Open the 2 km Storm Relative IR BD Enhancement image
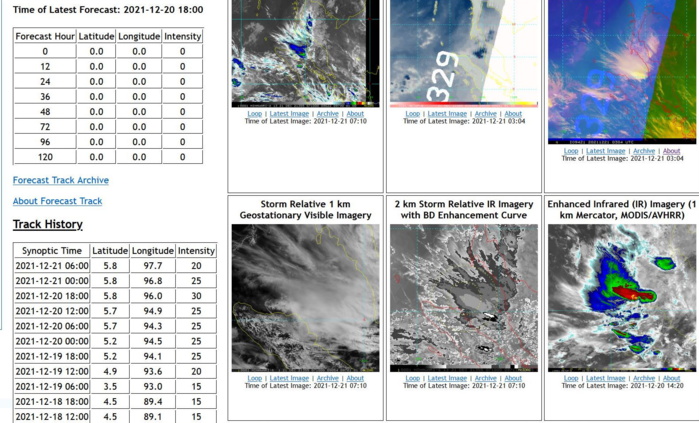 coord(463,297)
